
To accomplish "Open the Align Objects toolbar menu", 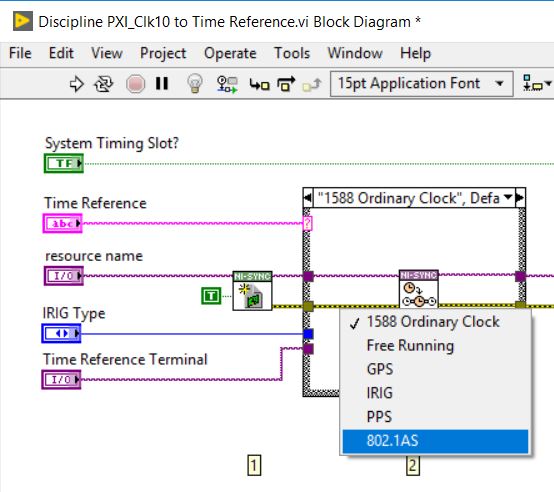I will [536, 83].
